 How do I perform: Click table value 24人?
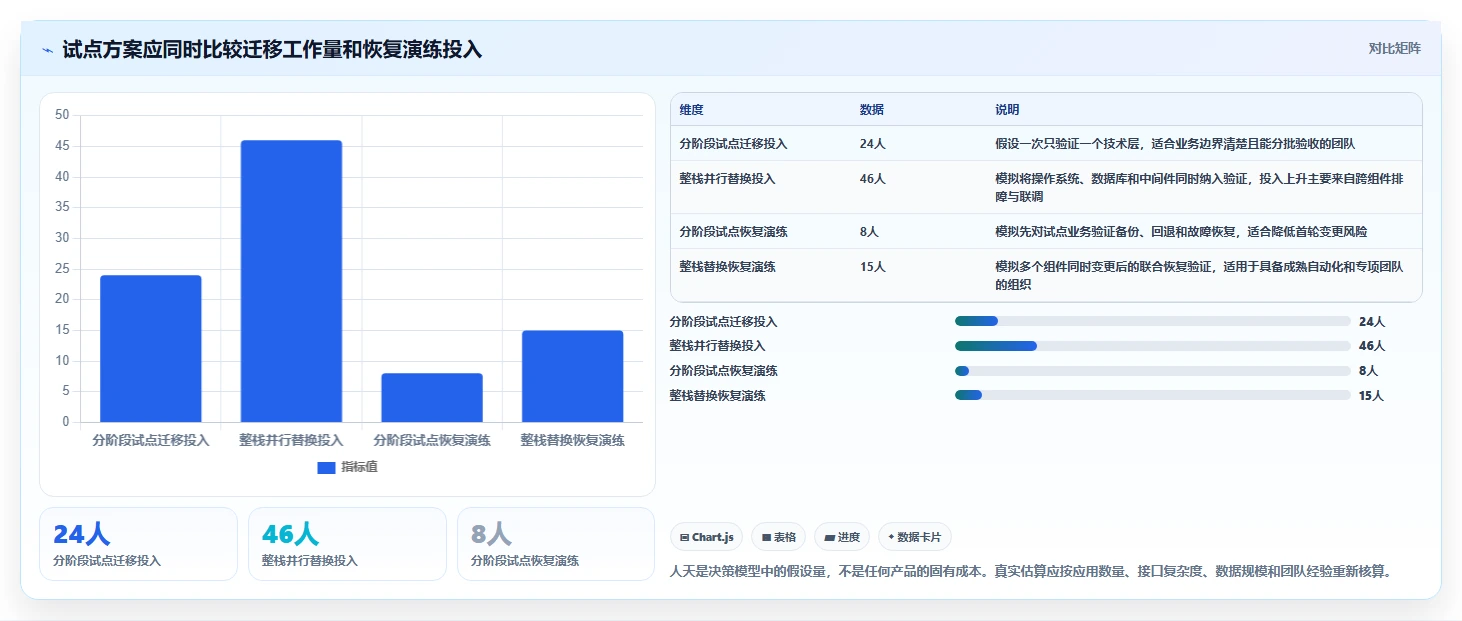[872, 144]
